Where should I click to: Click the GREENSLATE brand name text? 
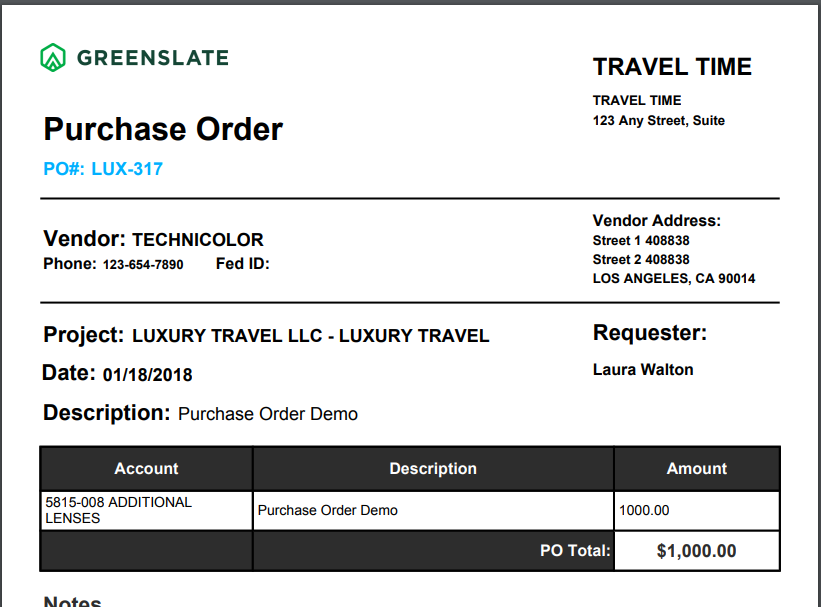(x=153, y=58)
